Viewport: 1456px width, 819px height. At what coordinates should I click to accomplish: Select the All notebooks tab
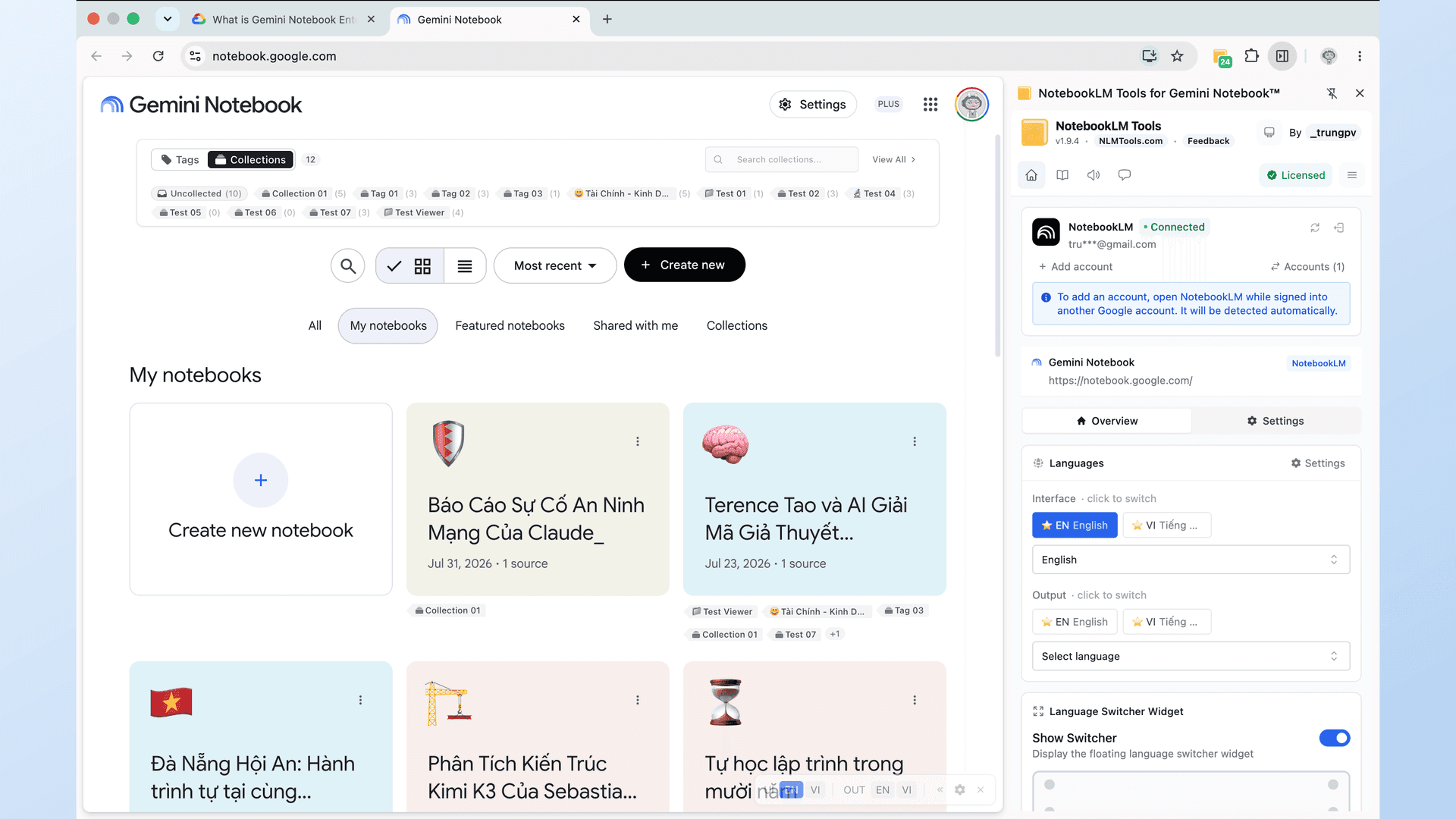pyautogui.click(x=315, y=326)
